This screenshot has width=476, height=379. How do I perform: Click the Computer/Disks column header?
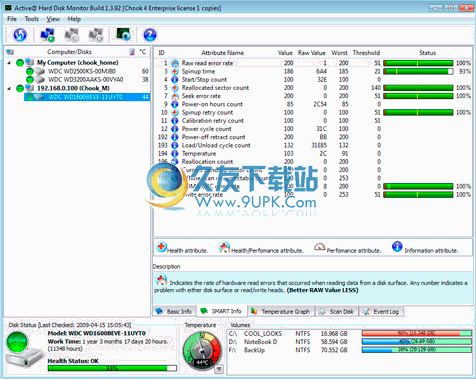tap(69, 52)
